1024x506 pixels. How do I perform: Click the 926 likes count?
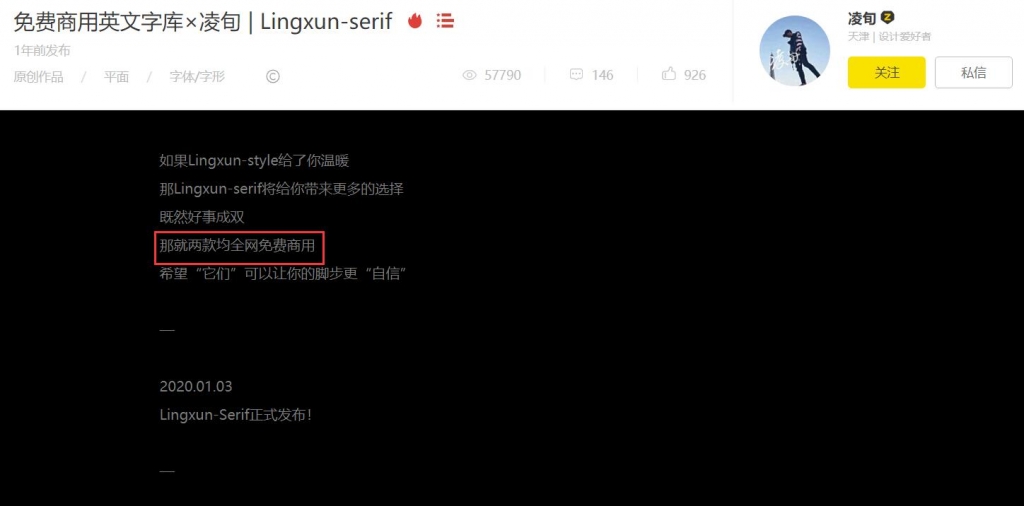coord(695,75)
